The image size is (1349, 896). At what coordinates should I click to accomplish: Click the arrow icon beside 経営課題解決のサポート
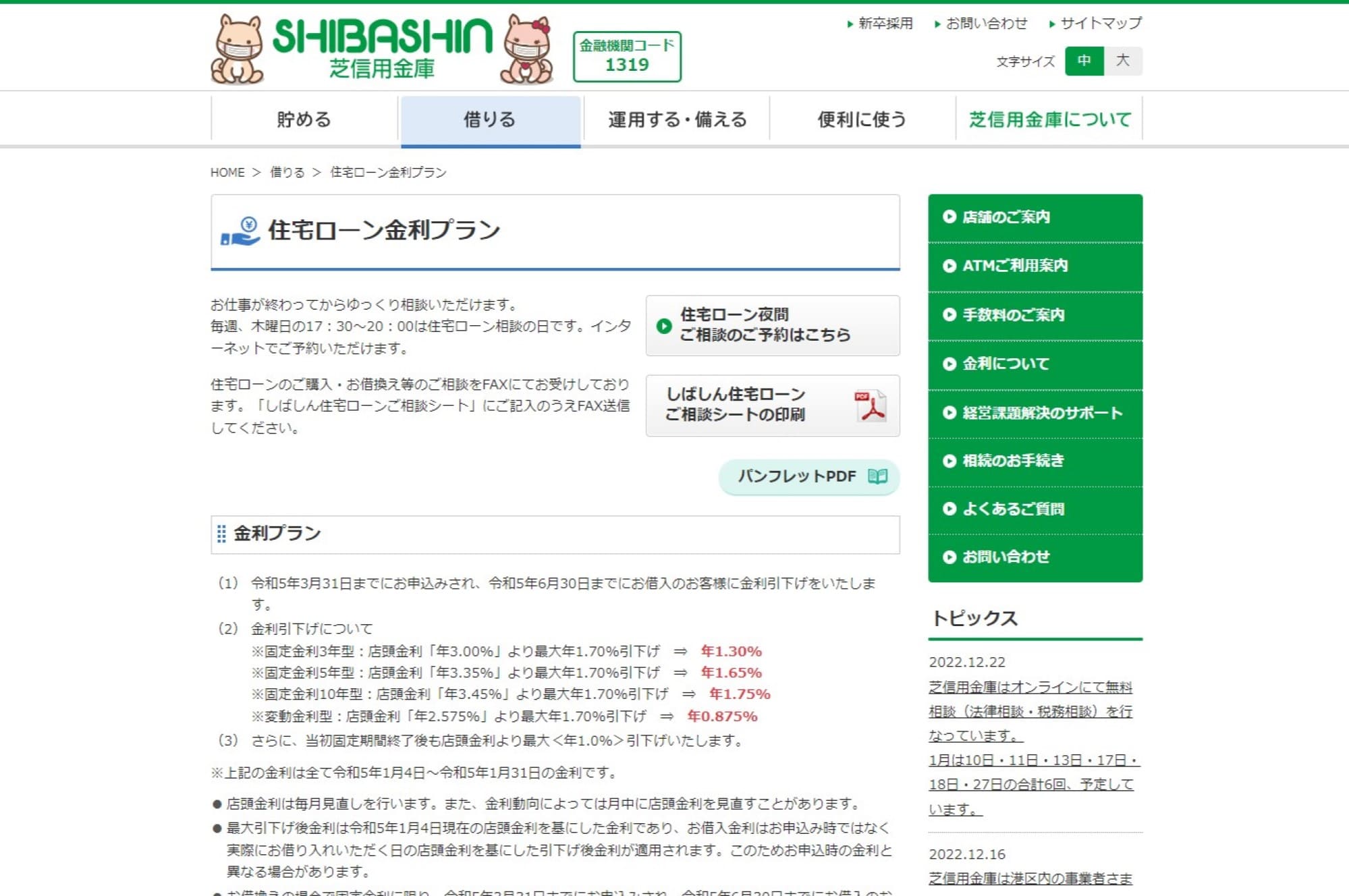(949, 413)
